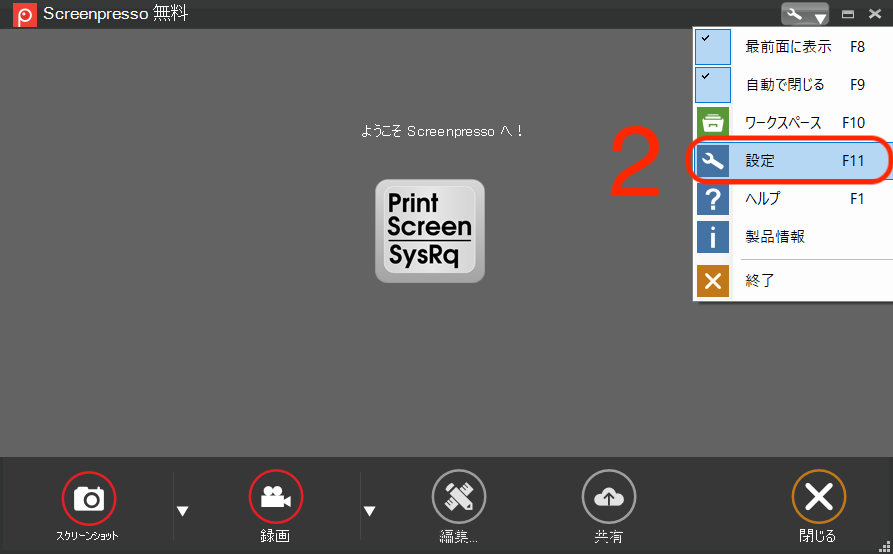
Task: Click the orange X icon for 終了
Action: pos(712,281)
